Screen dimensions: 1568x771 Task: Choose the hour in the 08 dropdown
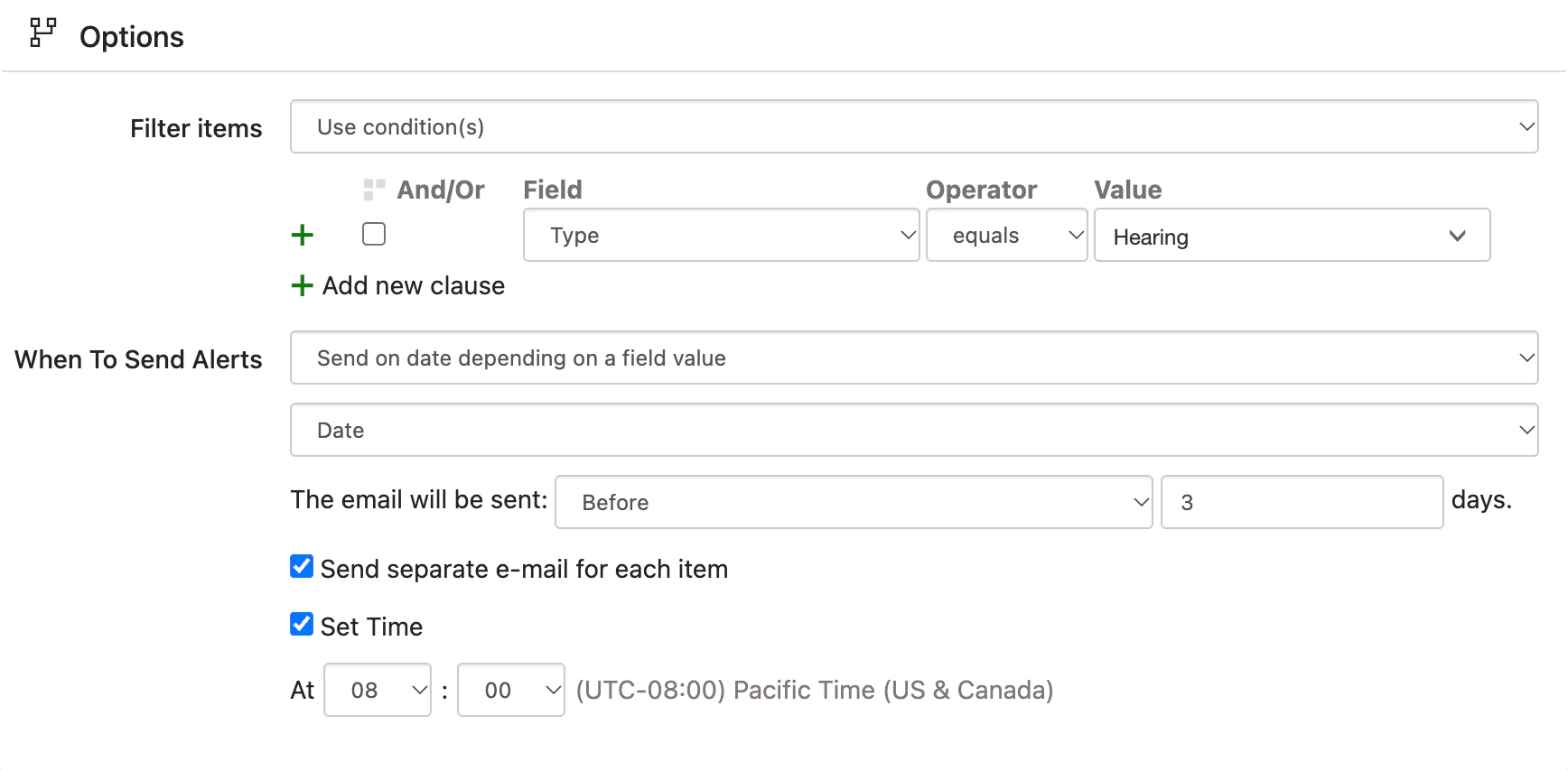[378, 690]
